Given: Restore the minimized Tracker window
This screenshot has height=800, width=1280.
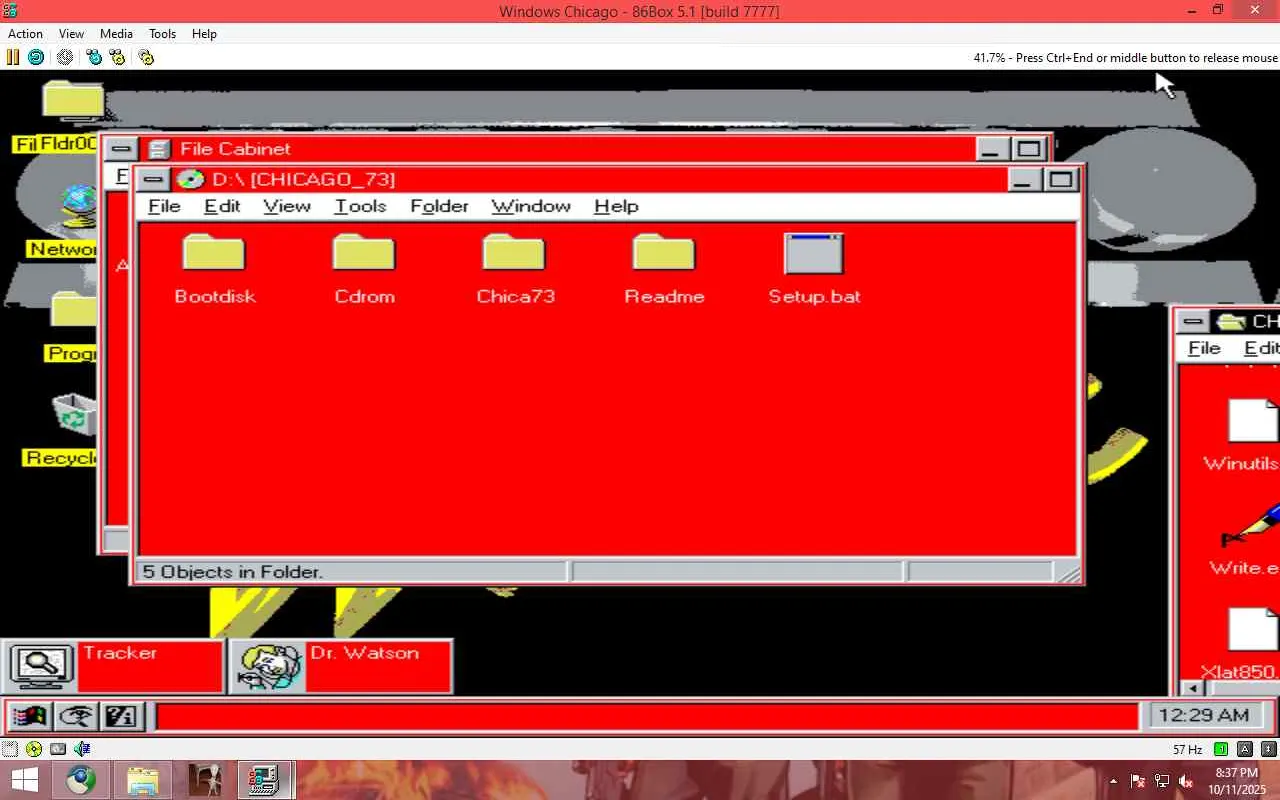Looking at the screenshot, I should (x=112, y=666).
